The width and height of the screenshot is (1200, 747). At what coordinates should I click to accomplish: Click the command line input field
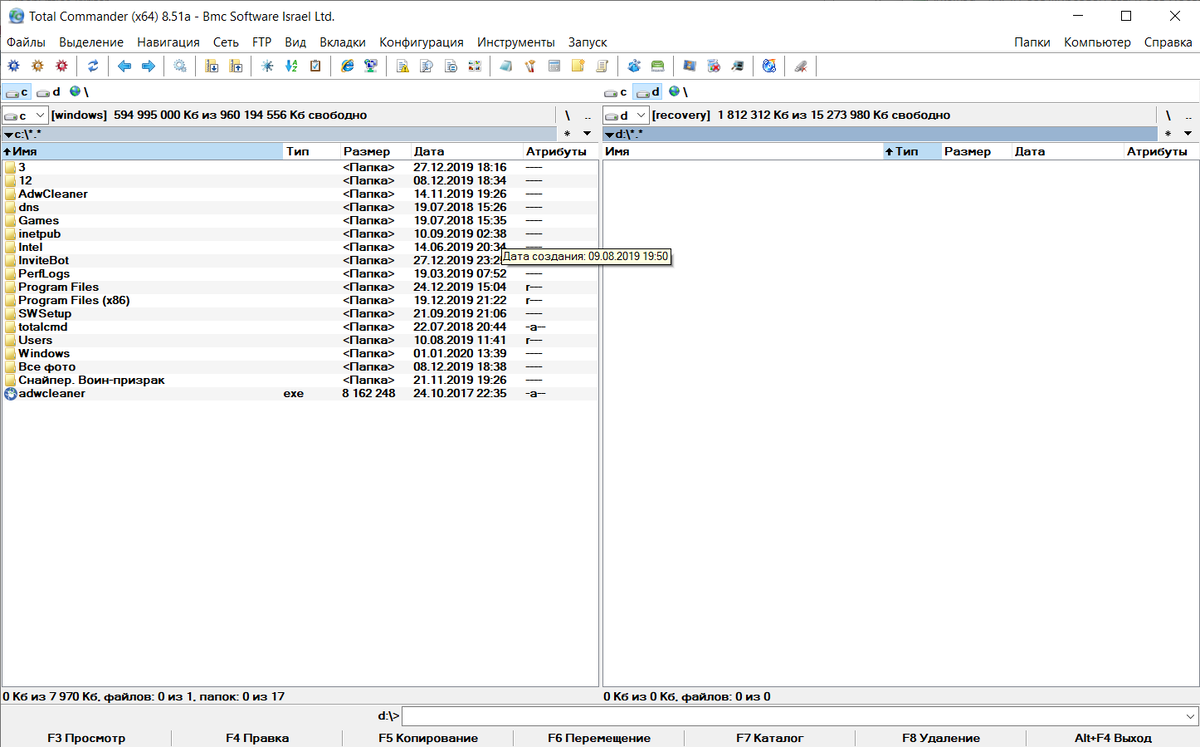pos(791,716)
